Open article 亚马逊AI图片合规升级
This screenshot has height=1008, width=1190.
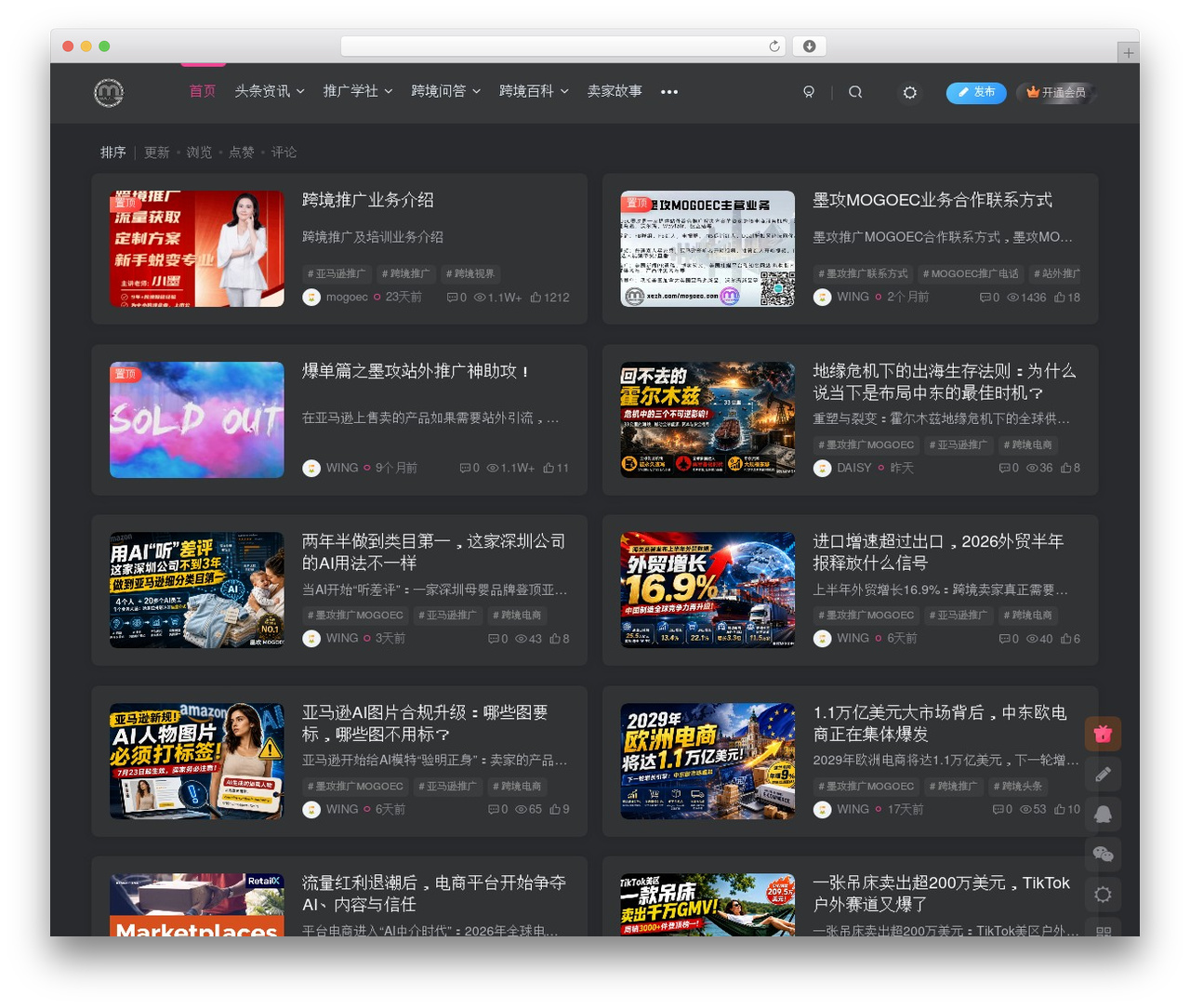point(425,723)
